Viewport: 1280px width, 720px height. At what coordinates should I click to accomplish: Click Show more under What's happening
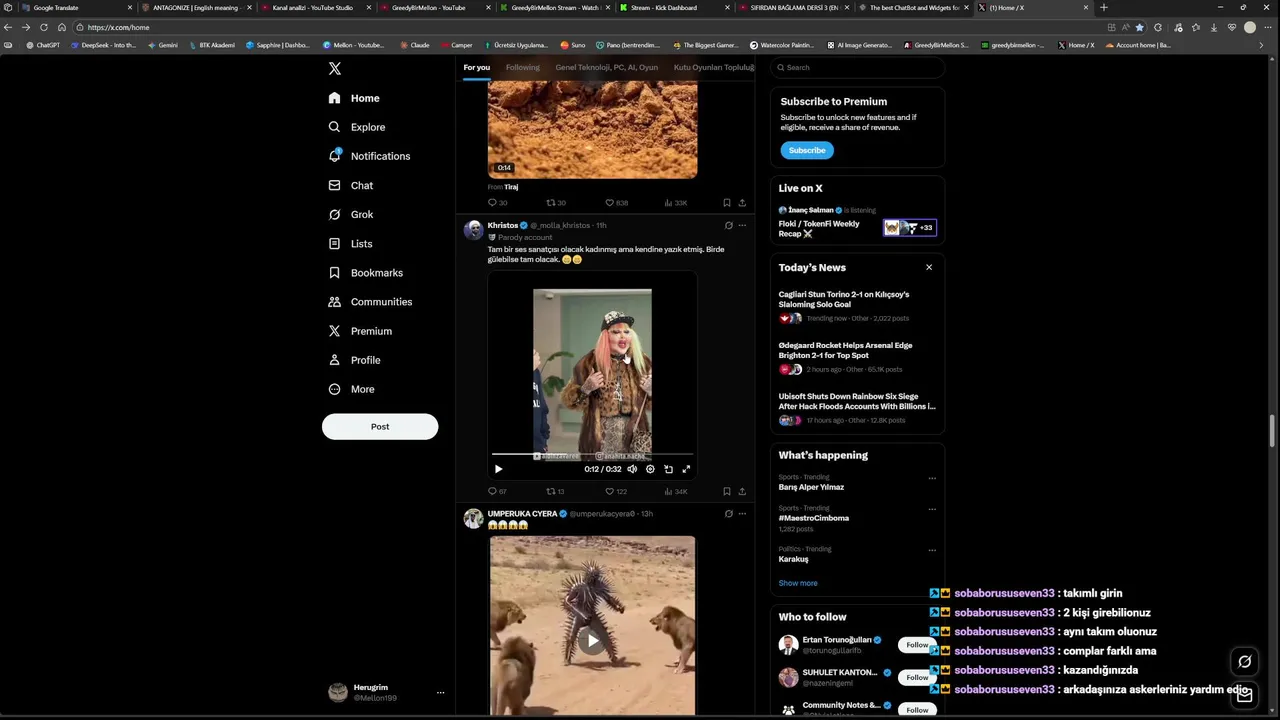[x=798, y=583]
